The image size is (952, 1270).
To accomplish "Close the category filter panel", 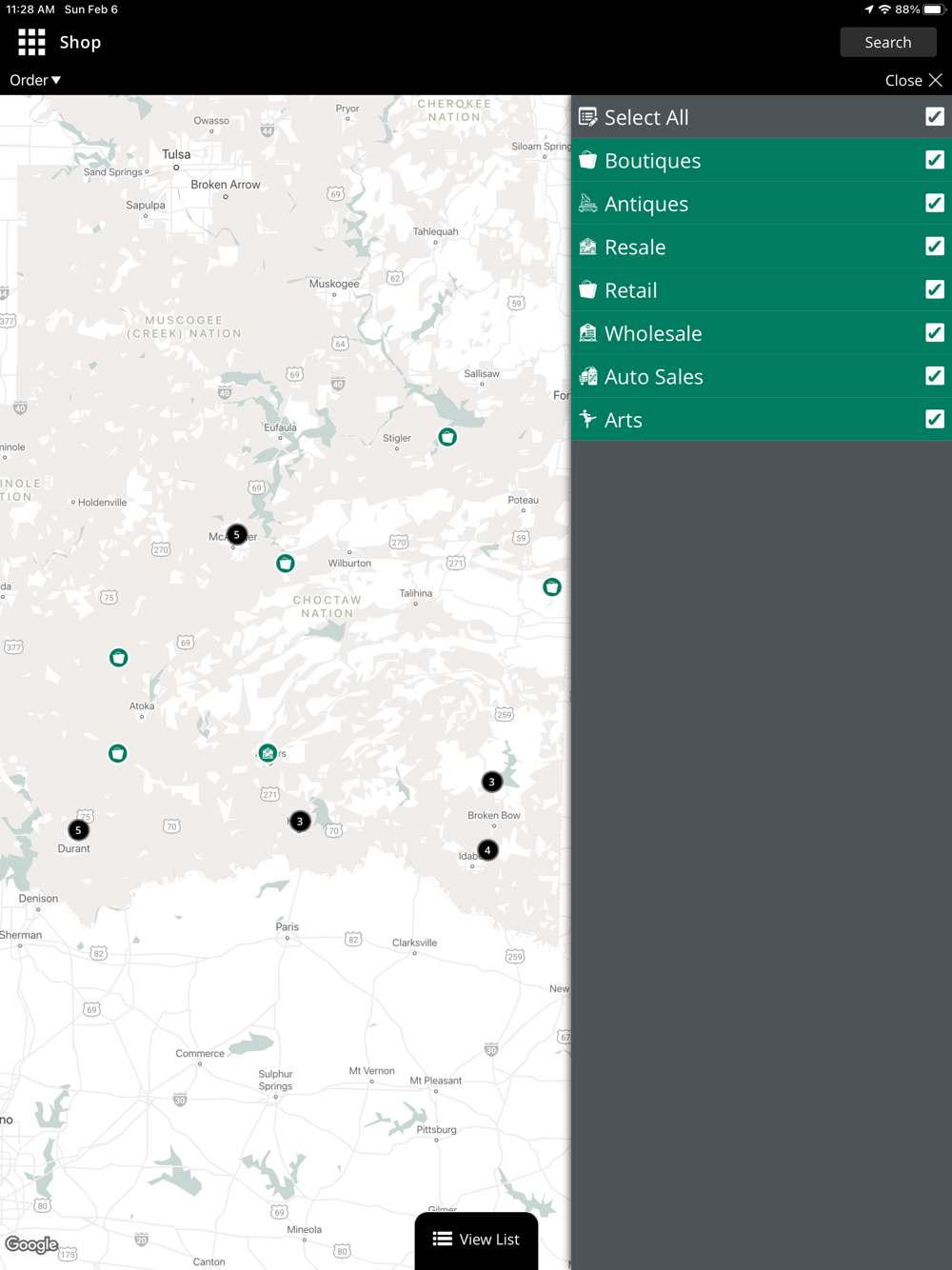I will 913,80.
